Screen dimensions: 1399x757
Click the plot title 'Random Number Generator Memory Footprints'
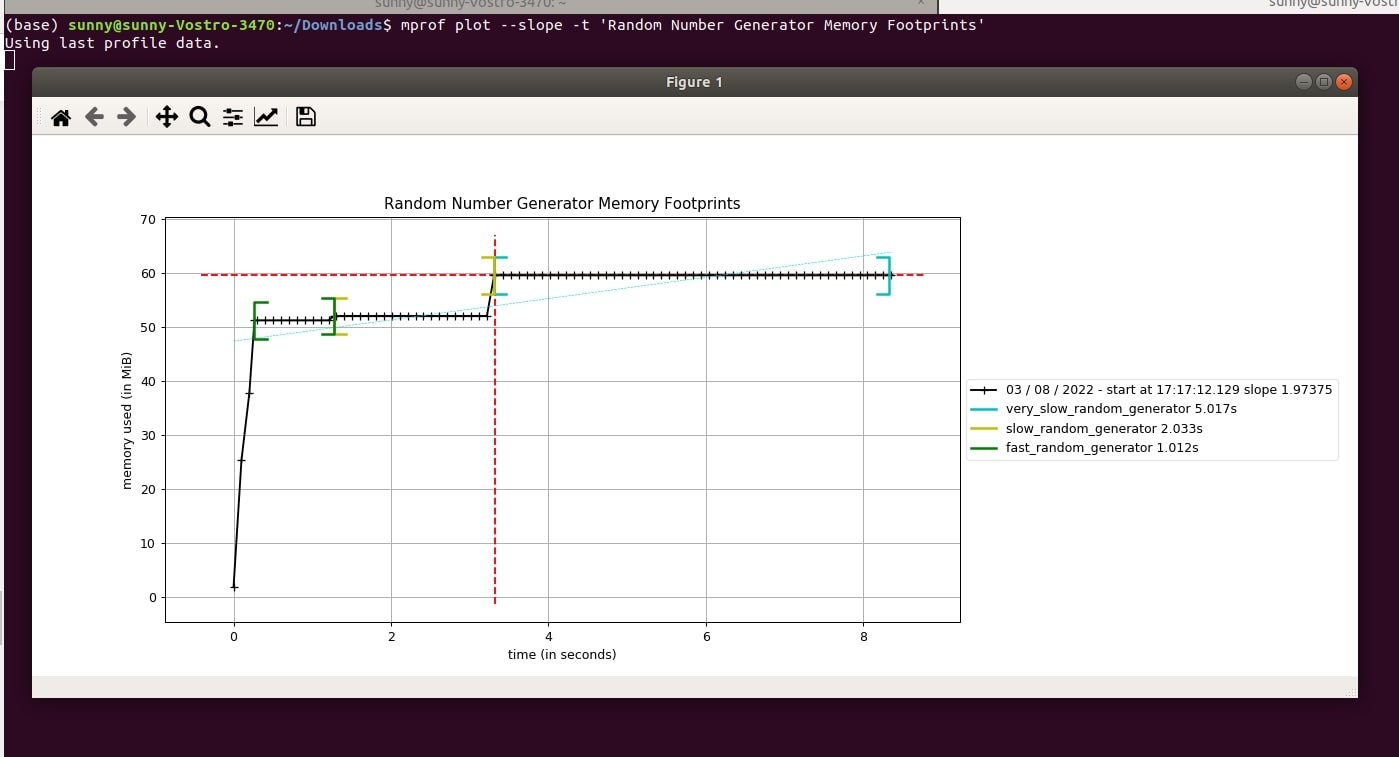pyautogui.click(x=562, y=203)
